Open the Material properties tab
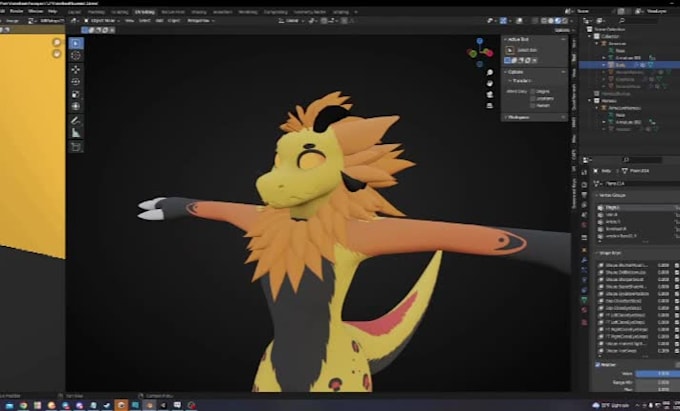 pyautogui.click(x=584, y=310)
